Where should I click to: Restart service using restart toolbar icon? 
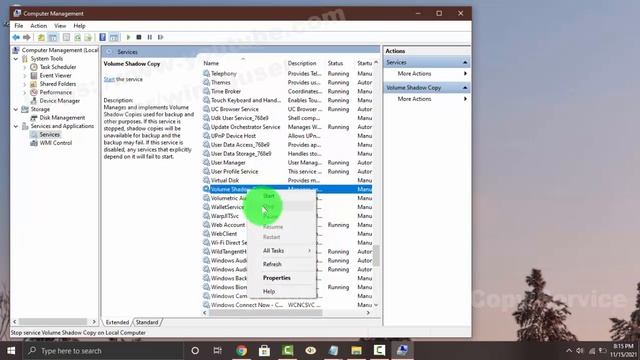160,37
